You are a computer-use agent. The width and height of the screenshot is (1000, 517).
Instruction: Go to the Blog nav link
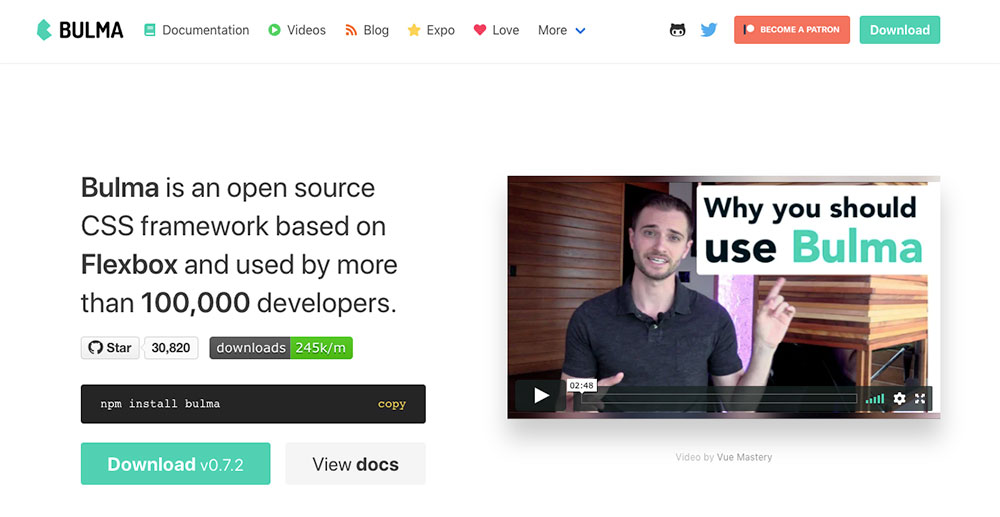click(x=367, y=30)
